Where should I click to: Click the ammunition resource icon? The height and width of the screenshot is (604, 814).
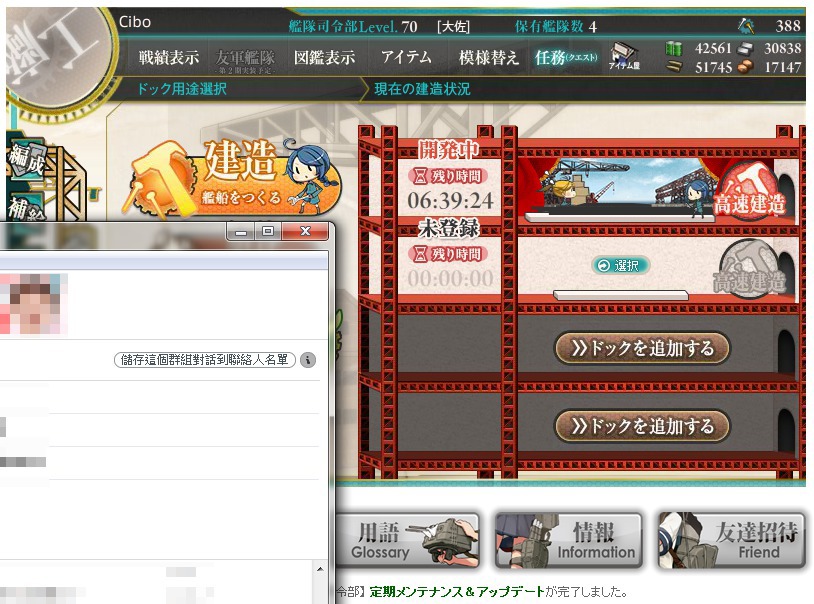pyautogui.click(x=674, y=66)
